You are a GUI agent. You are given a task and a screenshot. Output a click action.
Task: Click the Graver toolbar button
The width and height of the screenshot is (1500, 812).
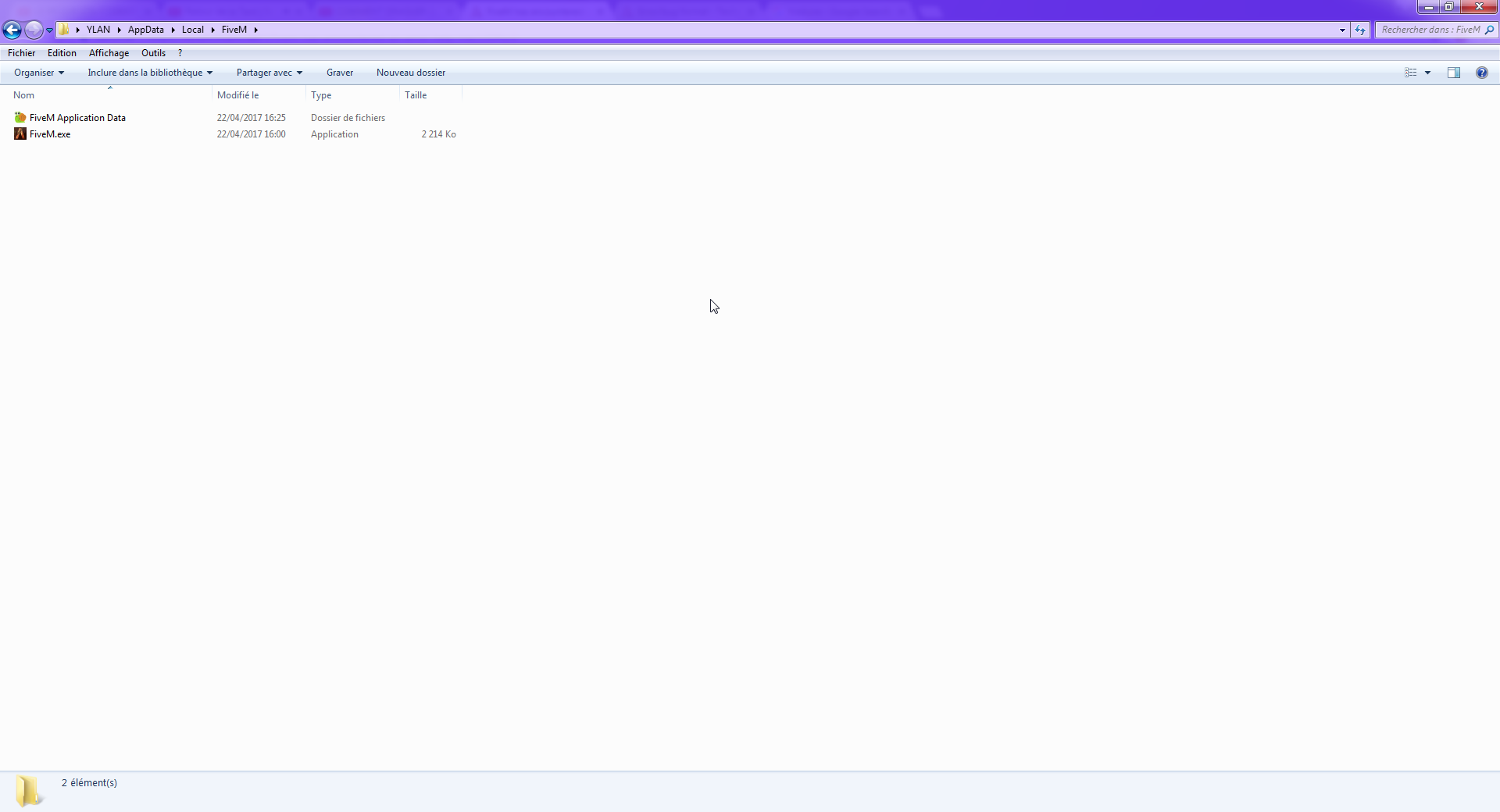tap(340, 73)
